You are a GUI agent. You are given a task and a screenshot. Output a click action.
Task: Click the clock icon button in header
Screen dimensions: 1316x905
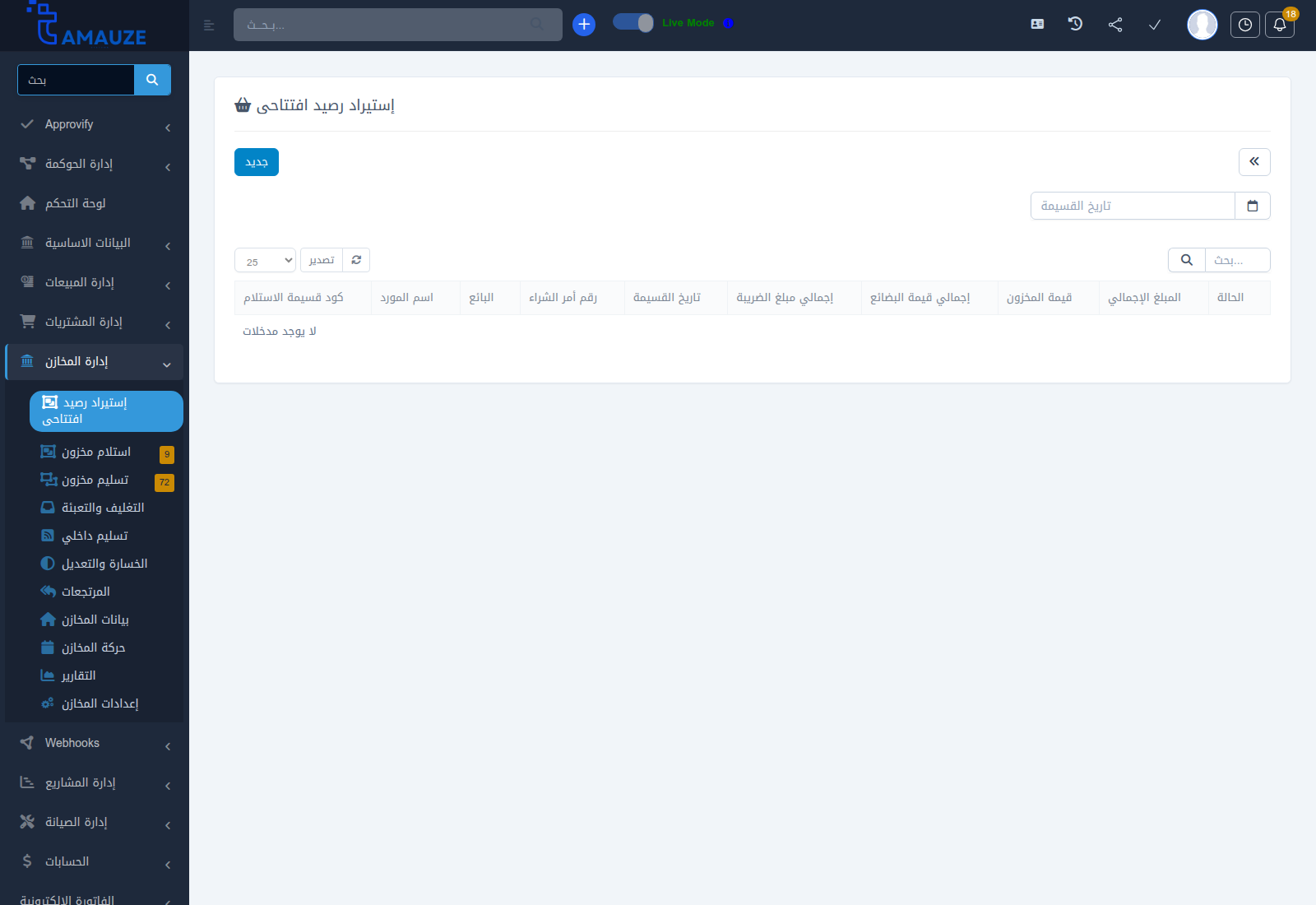[x=1245, y=25]
